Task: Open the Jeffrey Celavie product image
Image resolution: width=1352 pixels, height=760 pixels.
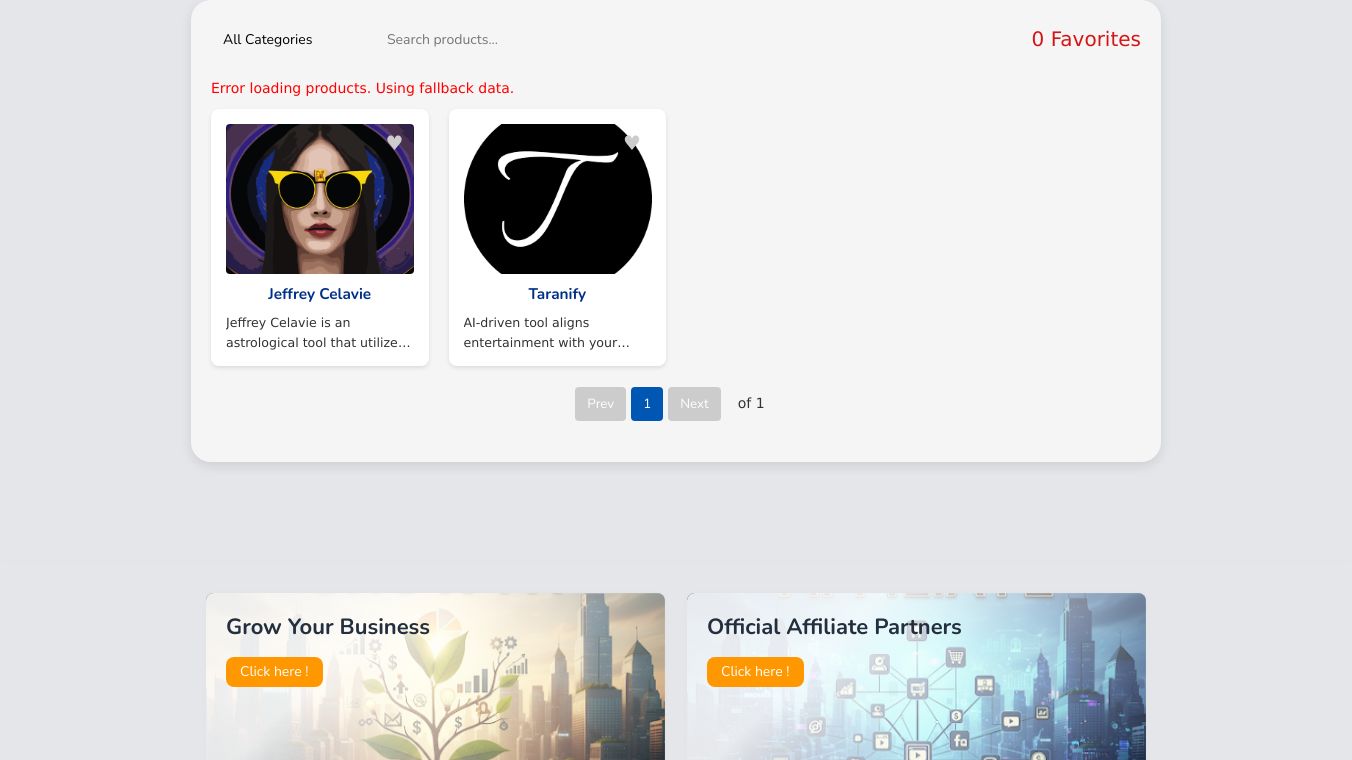Action: coord(320,199)
